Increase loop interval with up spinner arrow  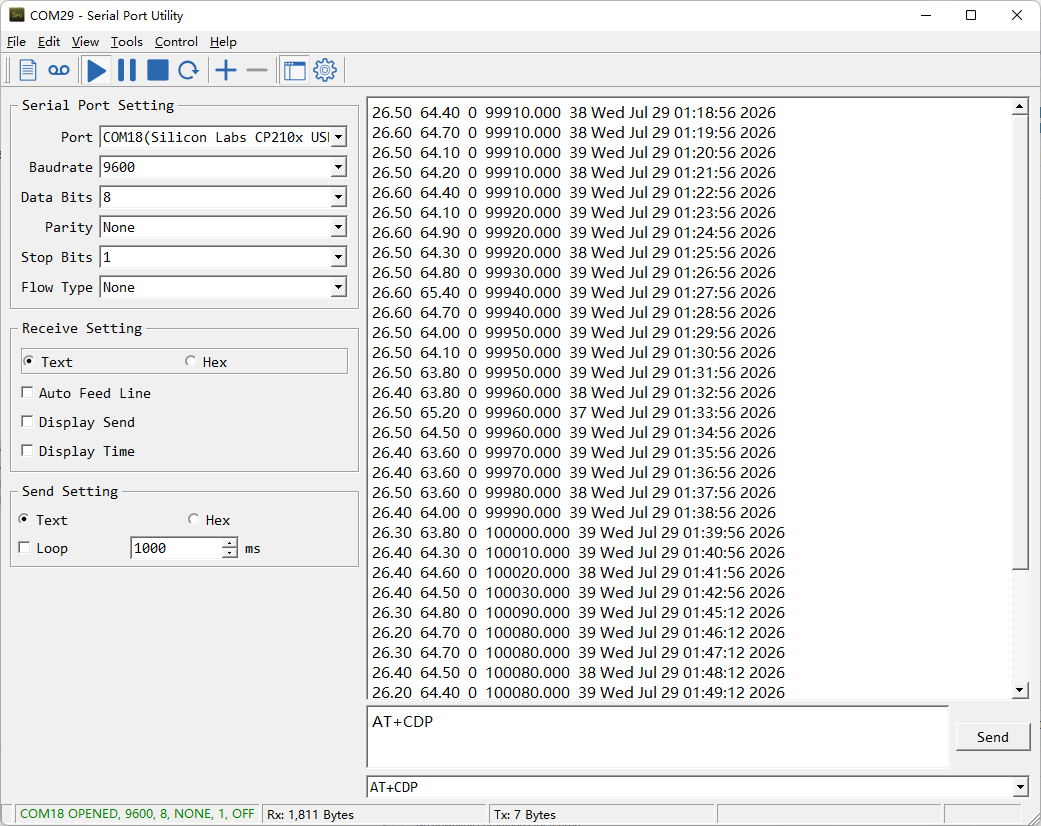point(229,543)
